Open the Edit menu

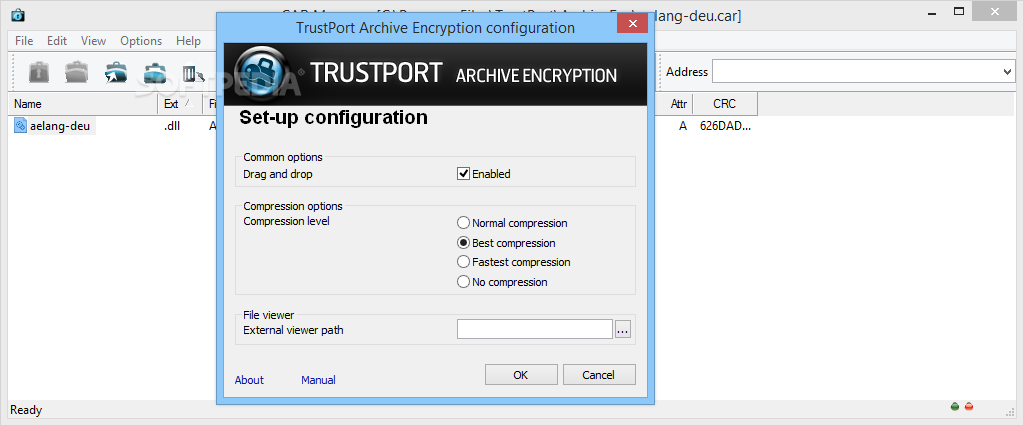tap(57, 41)
